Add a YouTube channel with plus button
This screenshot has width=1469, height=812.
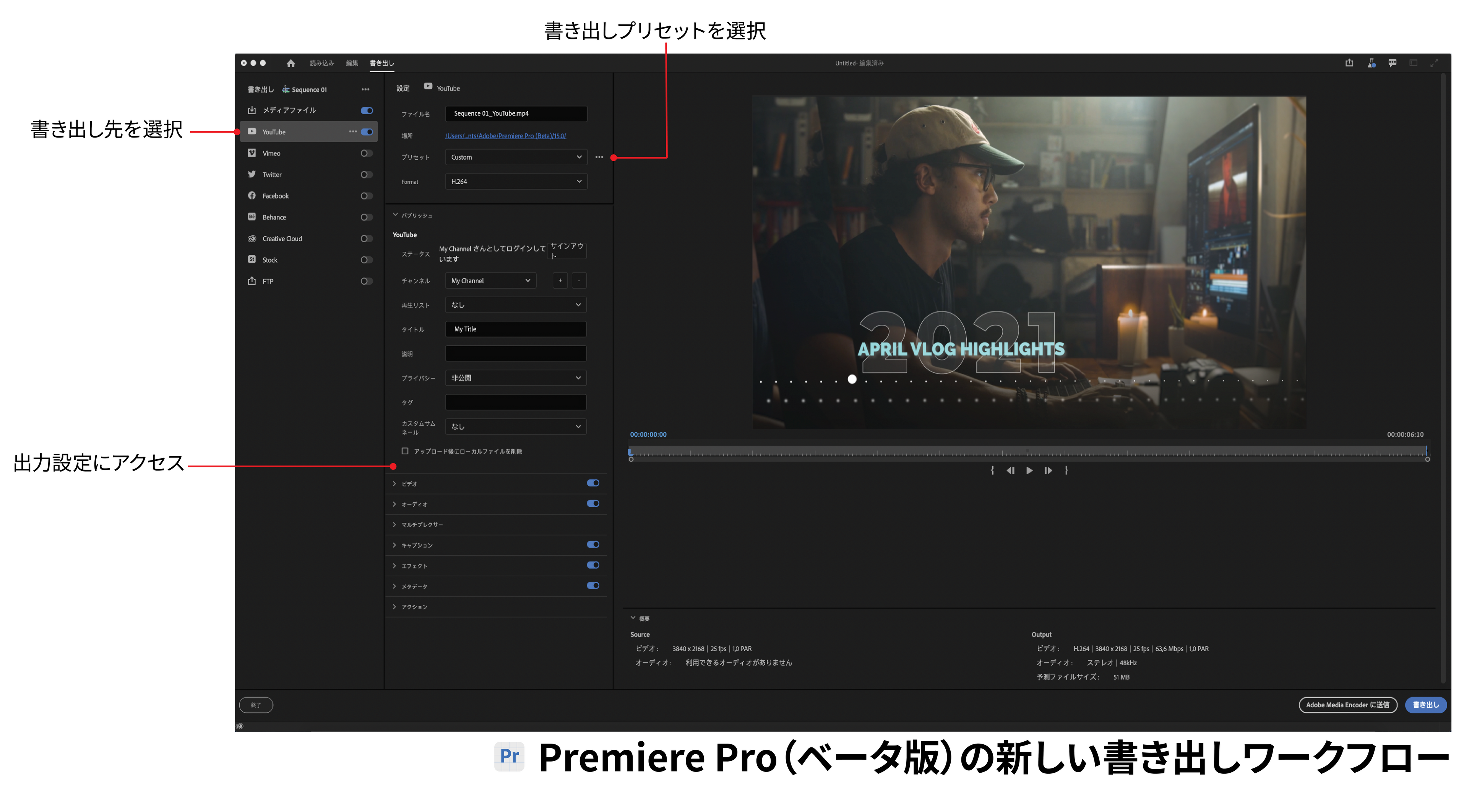point(560,280)
